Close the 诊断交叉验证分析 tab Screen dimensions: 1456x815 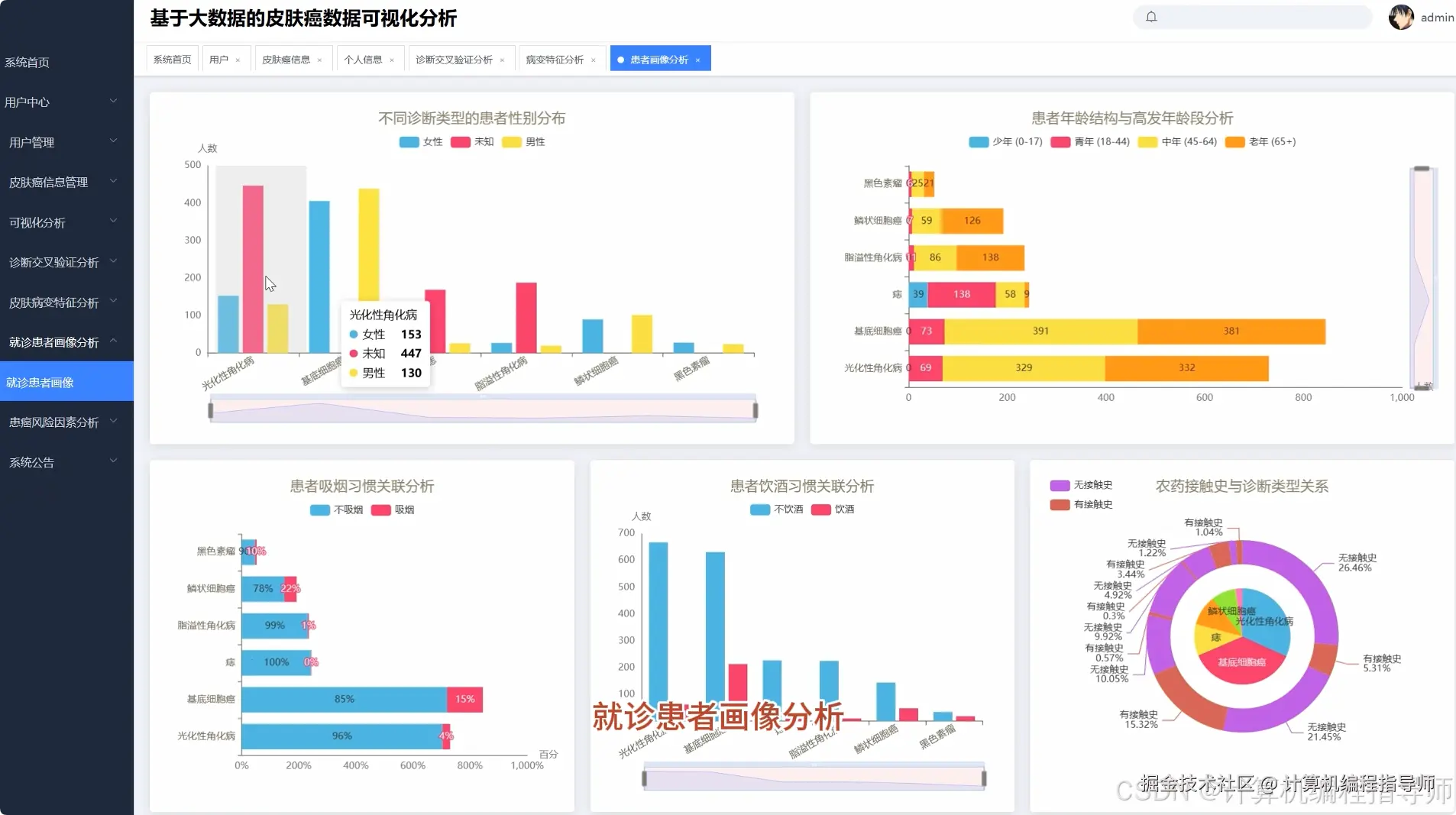502,60
